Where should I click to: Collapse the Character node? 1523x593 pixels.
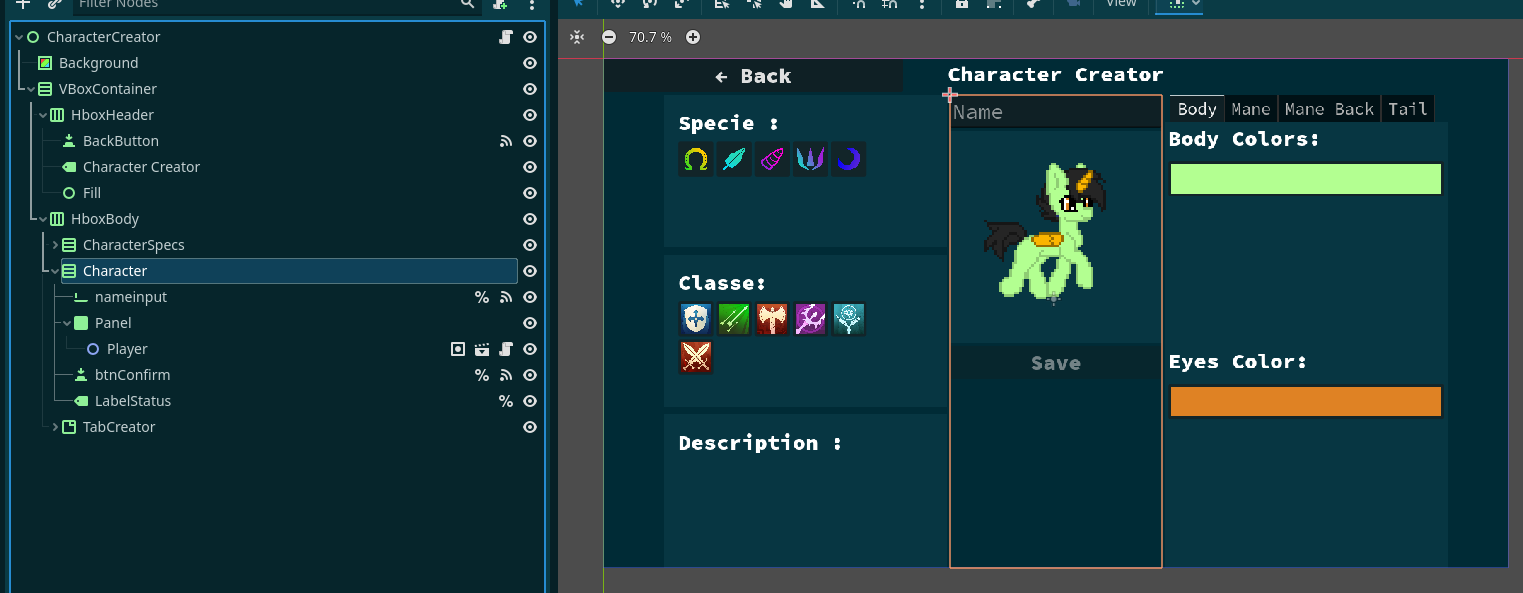(55, 271)
